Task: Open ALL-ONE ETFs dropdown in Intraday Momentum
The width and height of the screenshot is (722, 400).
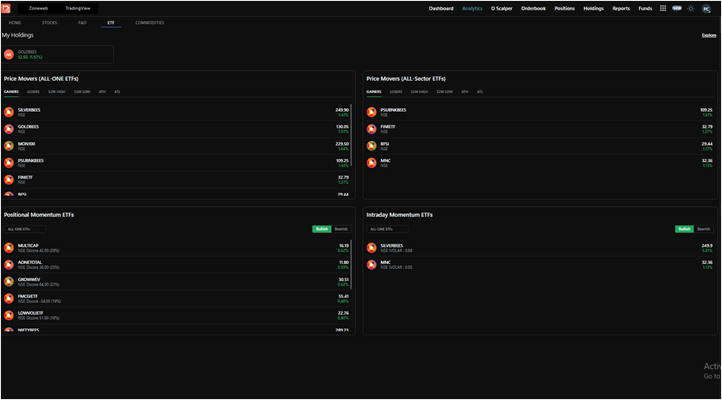Action: click(x=388, y=229)
